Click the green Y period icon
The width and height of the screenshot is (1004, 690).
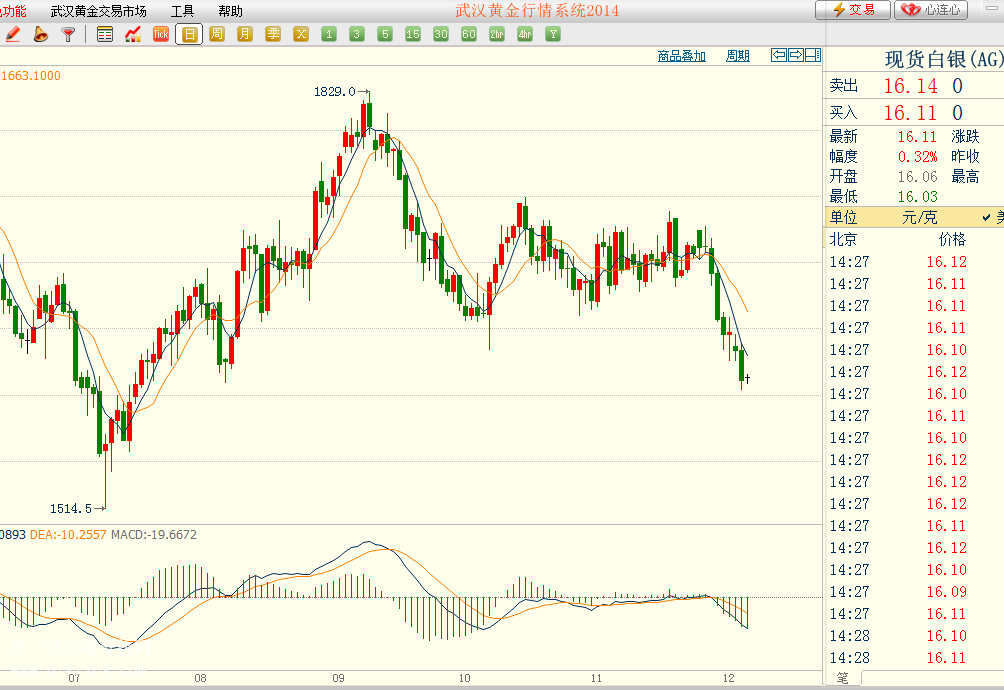point(553,34)
